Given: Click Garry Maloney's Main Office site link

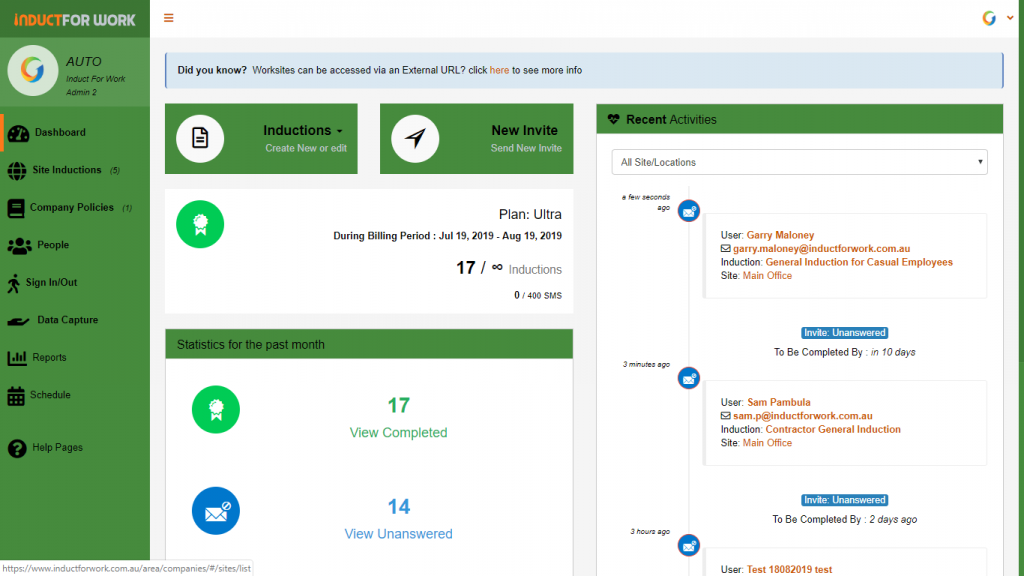Looking at the screenshot, I should point(767,276).
